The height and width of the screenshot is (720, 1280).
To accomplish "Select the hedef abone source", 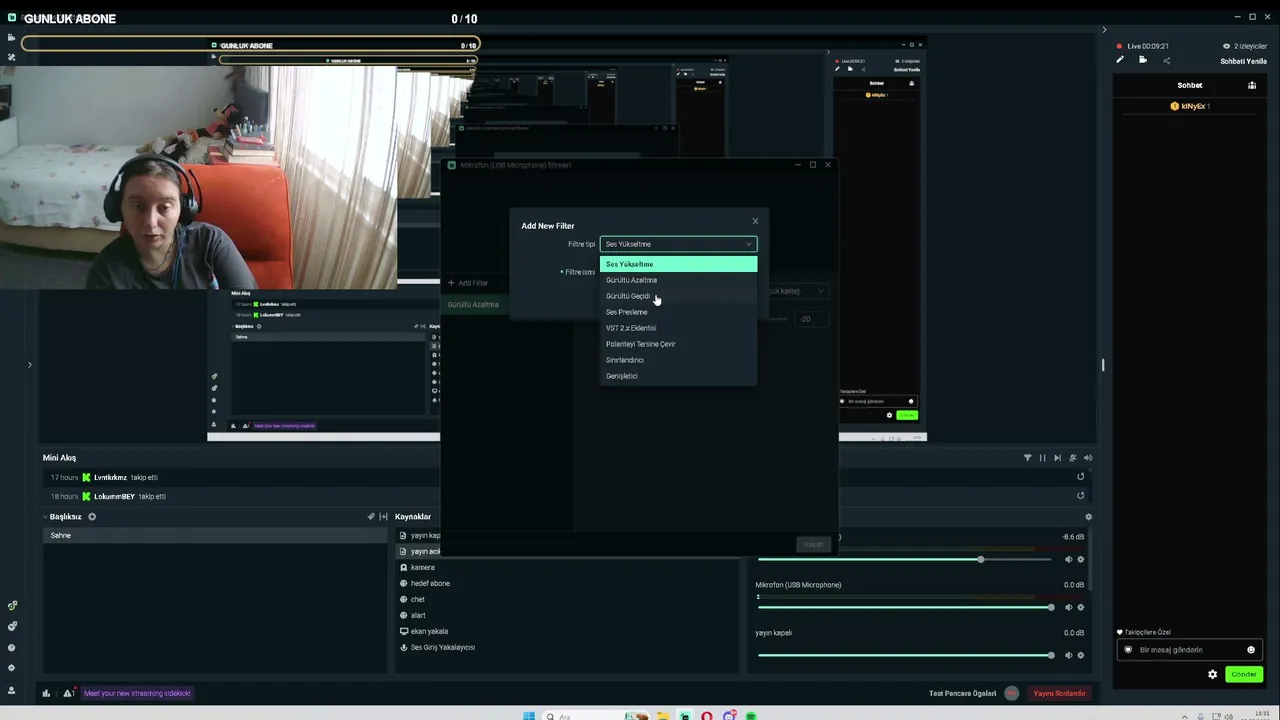I will click(430, 583).
